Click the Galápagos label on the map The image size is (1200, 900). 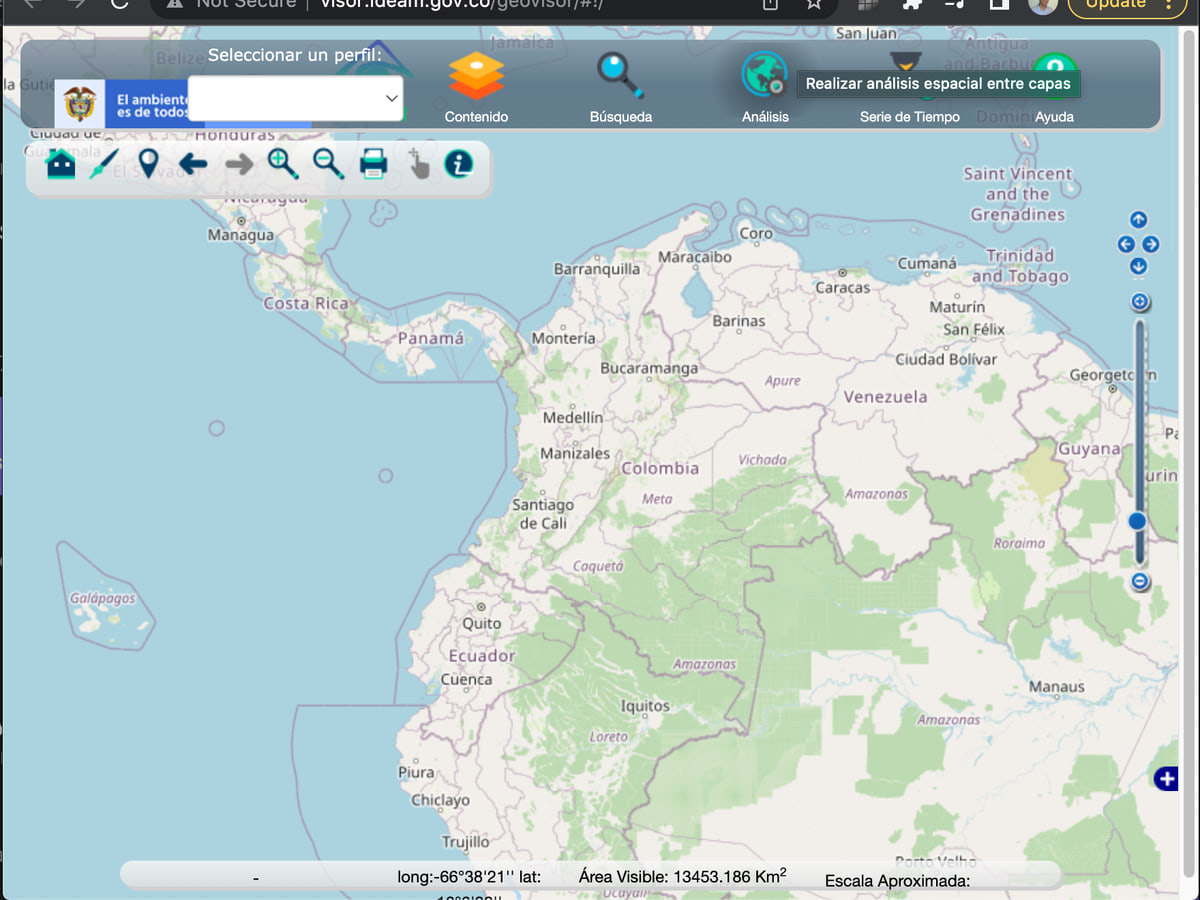click(102, 598)
